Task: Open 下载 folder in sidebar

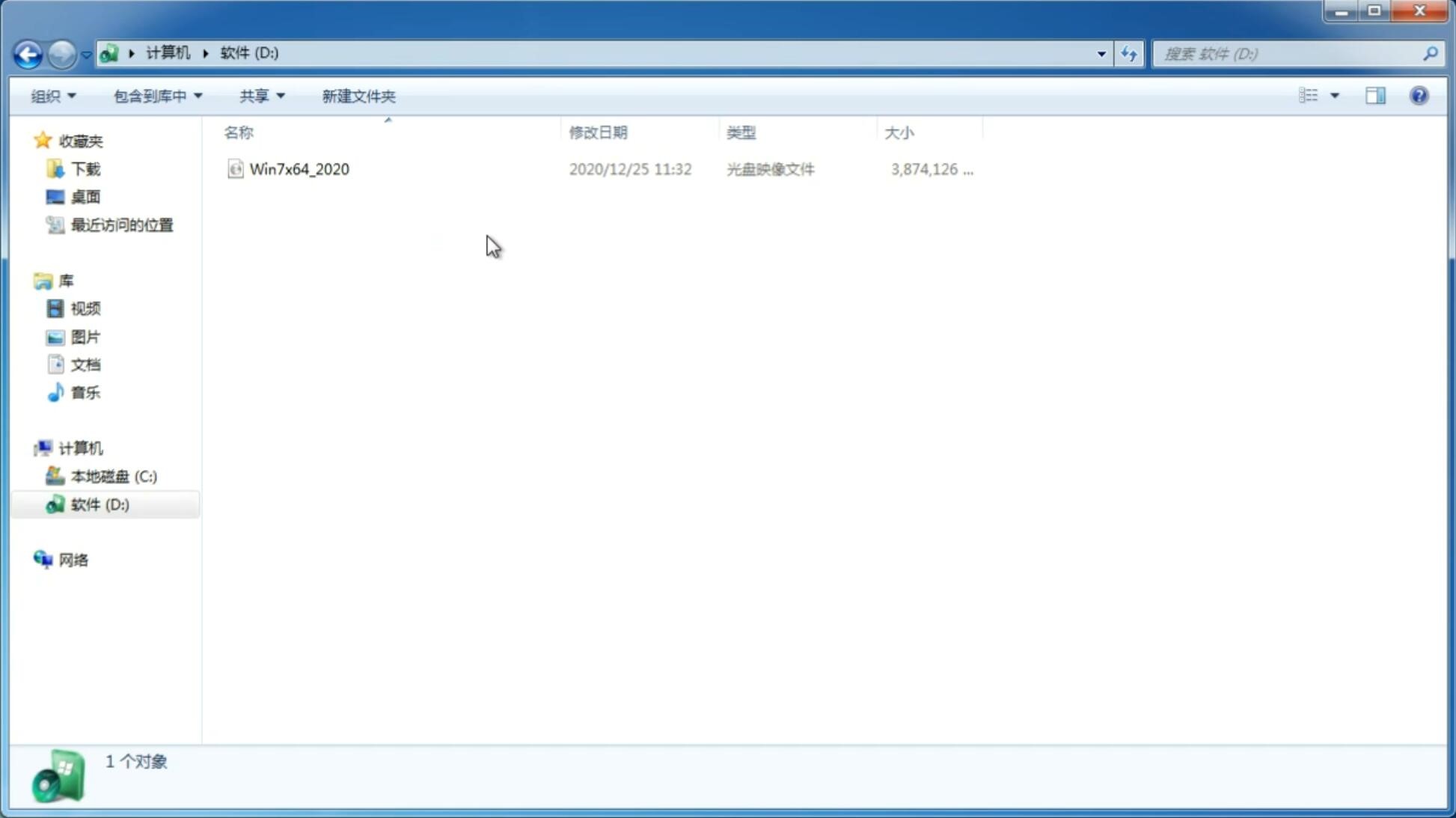Action: coord(85,168)
